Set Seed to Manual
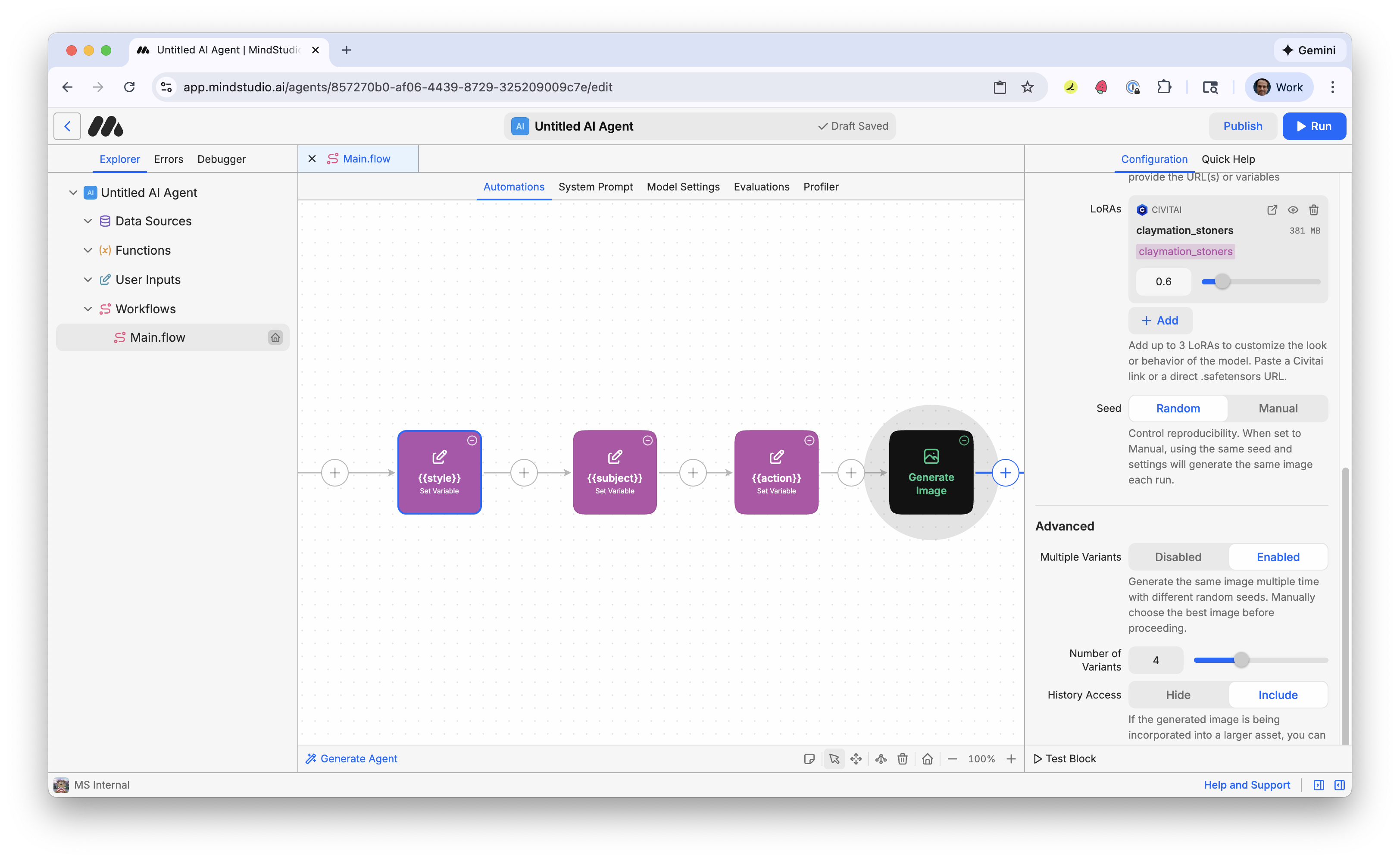This screenshot has height=861, width=1400. coord(1278,408)
